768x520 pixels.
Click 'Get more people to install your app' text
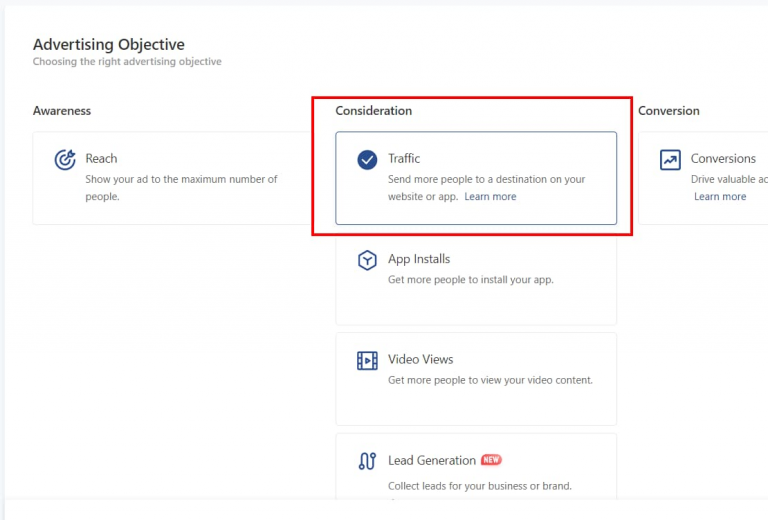point(470,280)
